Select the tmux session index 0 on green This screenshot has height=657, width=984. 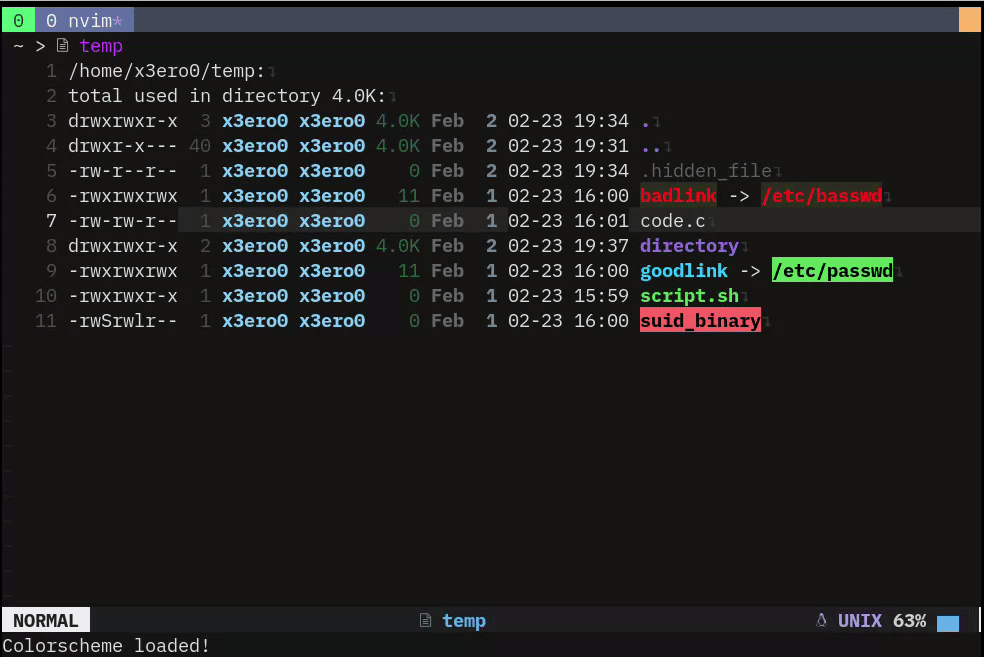pos(18,21)
